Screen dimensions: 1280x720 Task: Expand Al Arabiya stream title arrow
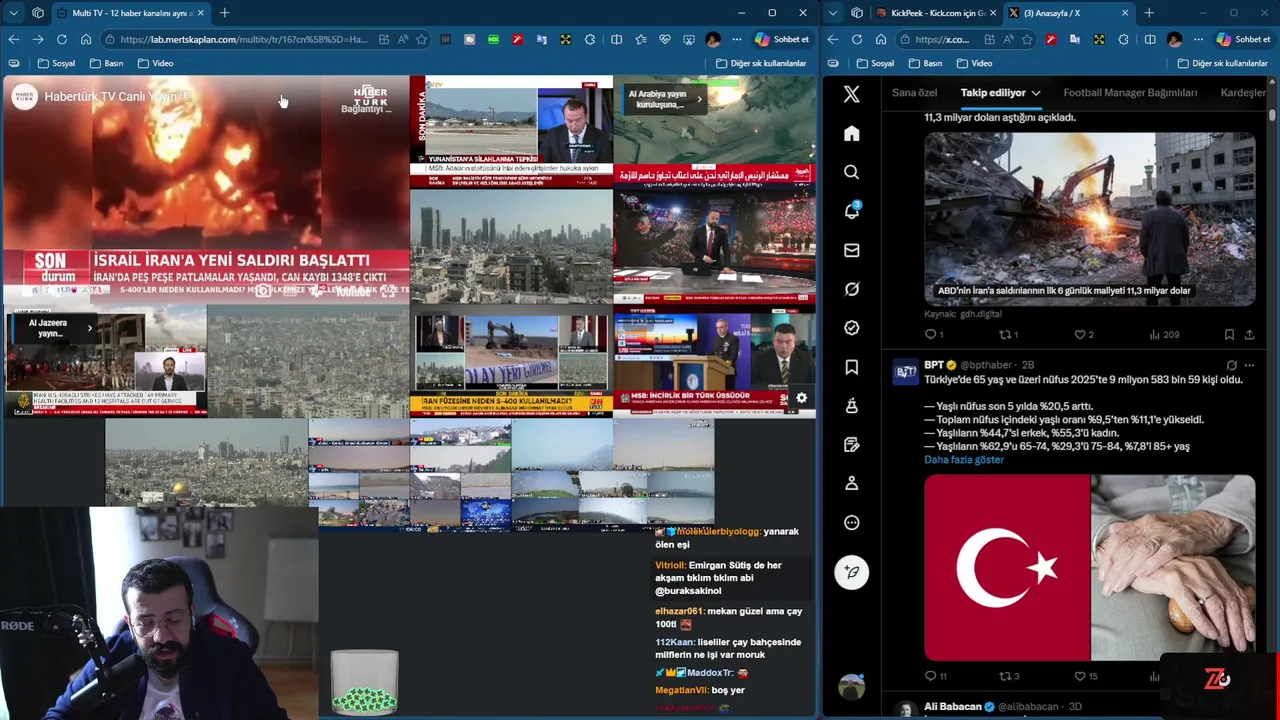(699, 98)
